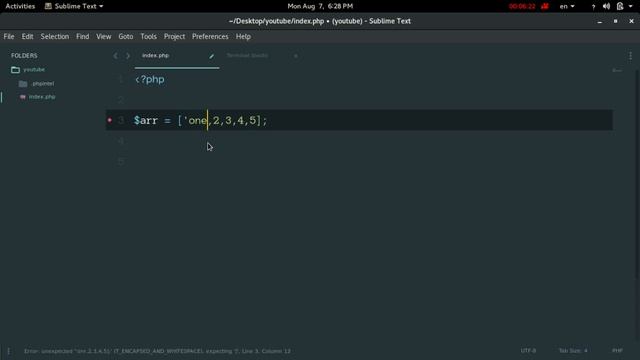Click the network question mark icon
The height and width of the screenshot is (360, 640).
coord(593,7)
